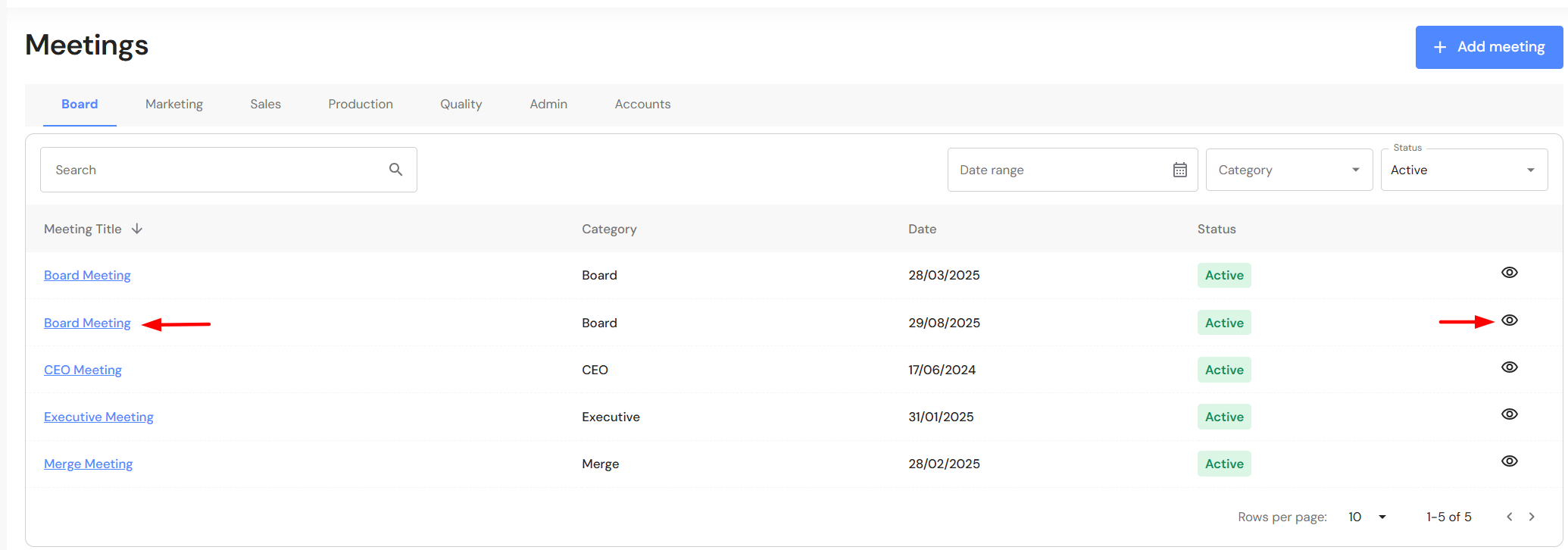Expand the Category dropdown
The width and height of the screenshot is (1568, 550).
tap(1288, 170)
